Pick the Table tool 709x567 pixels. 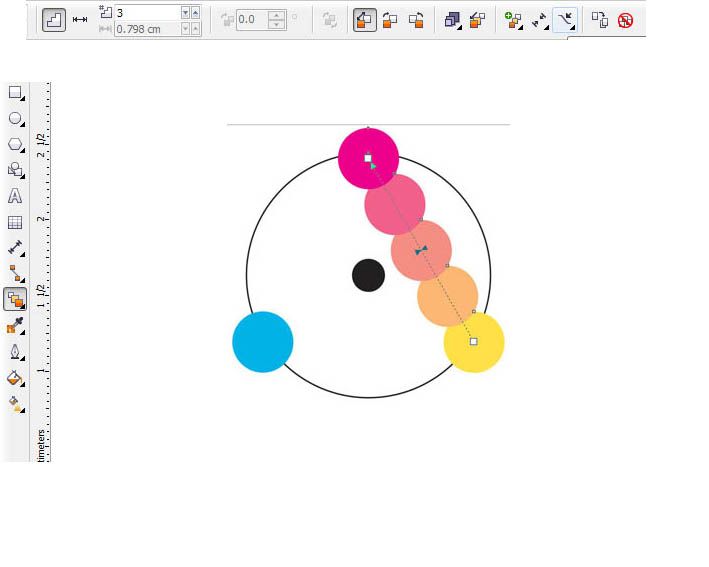click(x=15, y=223)
